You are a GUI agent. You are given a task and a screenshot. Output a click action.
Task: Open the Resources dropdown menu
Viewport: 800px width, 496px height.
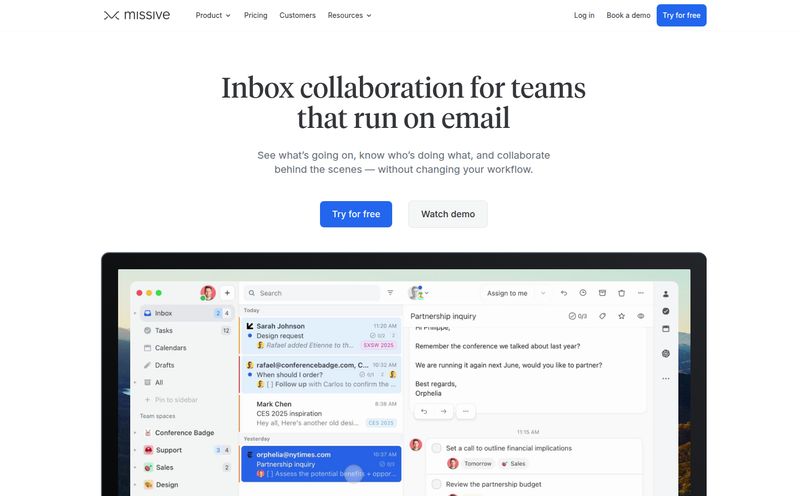click(349, 15)
